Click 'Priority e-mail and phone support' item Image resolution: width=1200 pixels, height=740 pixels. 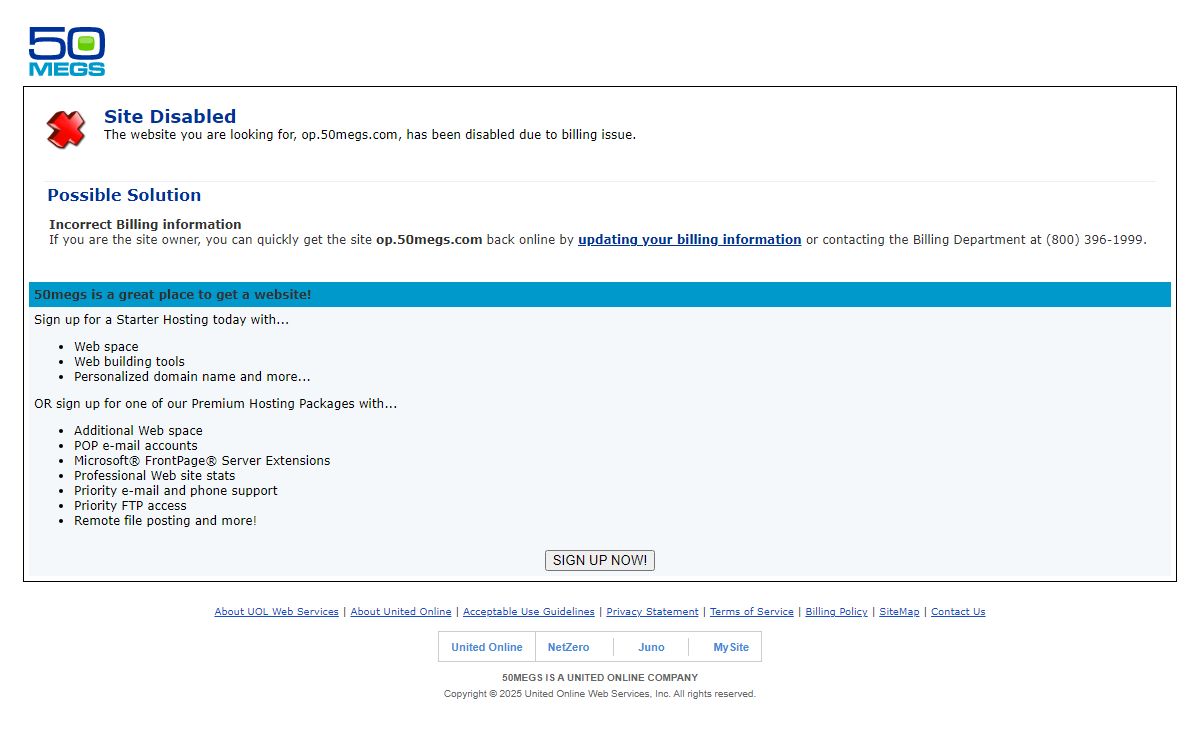coord(176,491)
